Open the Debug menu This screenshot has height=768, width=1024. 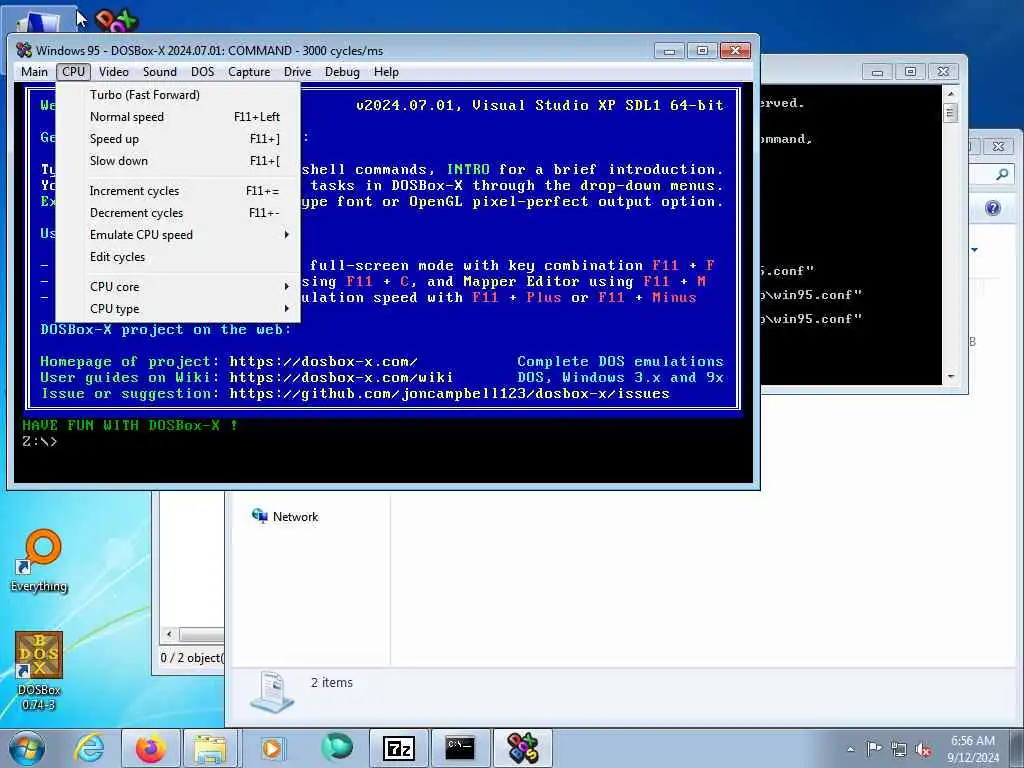pyautogui.click(x=342, y=72)
